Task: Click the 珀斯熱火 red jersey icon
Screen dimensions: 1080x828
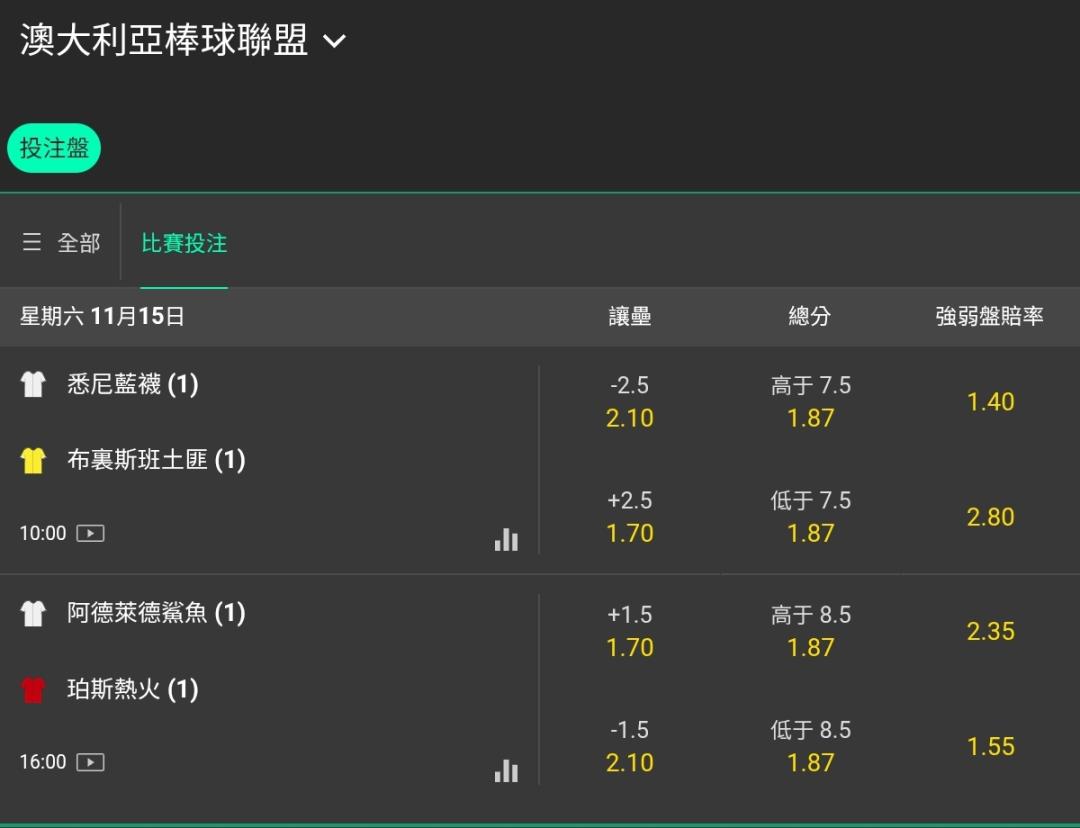Action: [33, 690]
